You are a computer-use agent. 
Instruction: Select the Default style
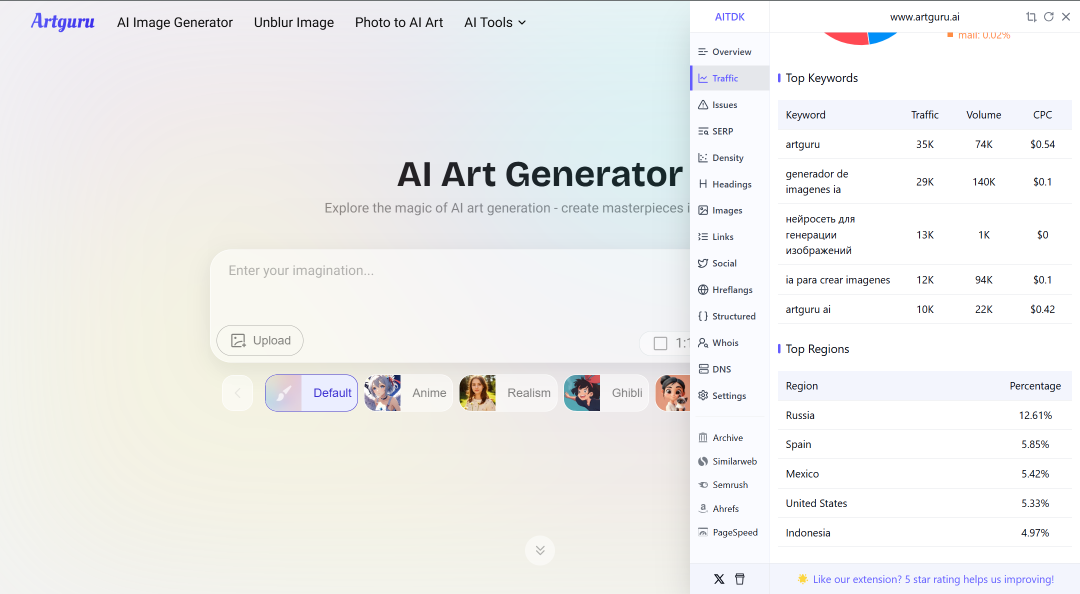[x=311, y=393]
